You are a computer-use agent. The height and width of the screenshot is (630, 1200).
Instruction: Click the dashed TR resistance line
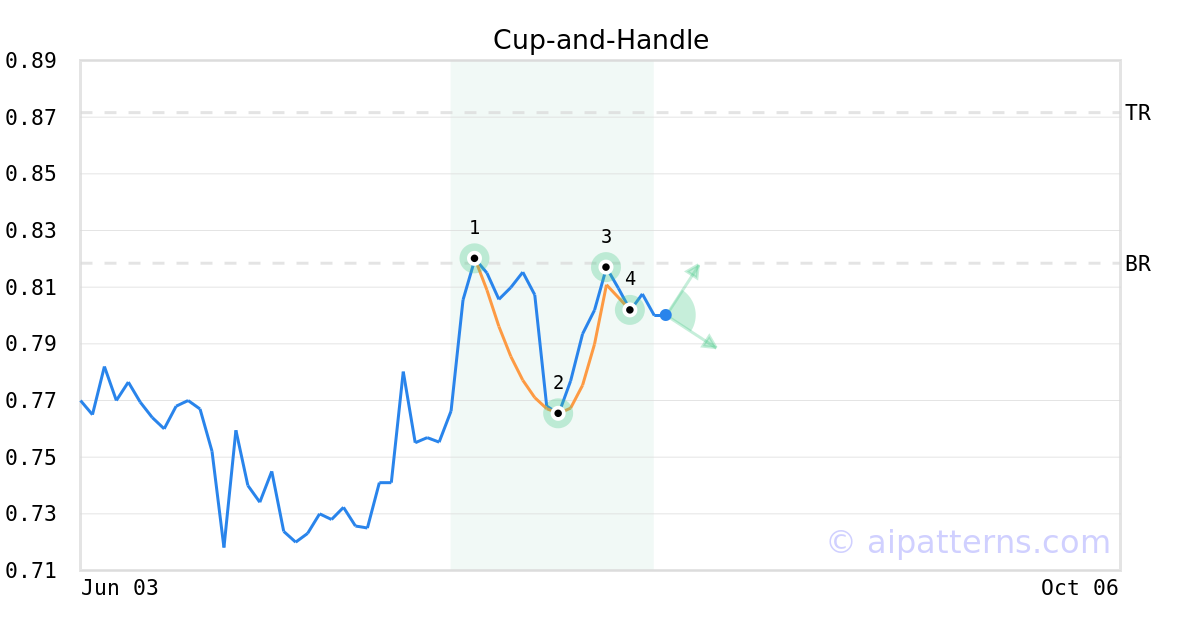(x=600, y=113)
